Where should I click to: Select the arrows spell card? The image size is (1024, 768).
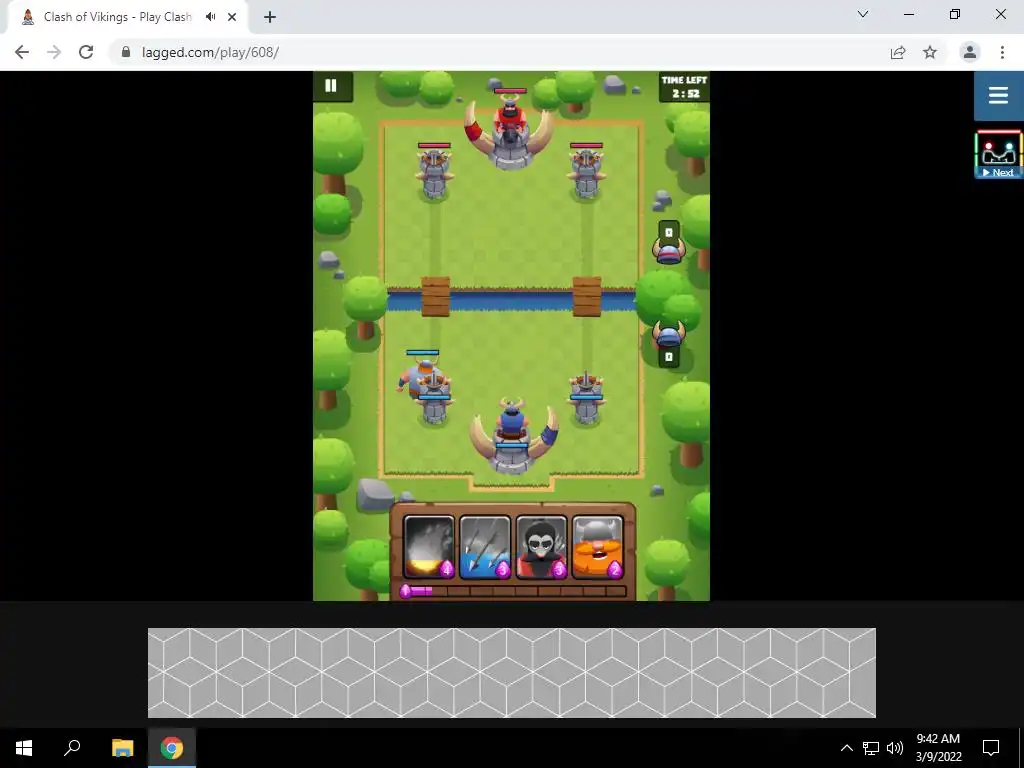[485, 547]
